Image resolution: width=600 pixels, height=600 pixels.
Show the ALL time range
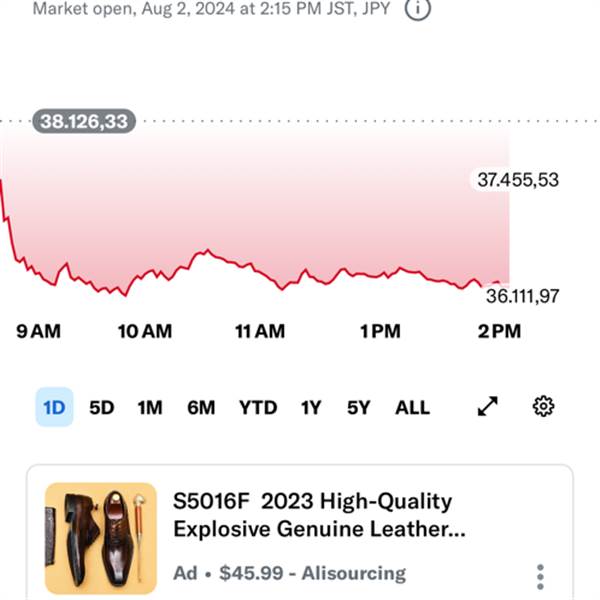pos(412,407)
